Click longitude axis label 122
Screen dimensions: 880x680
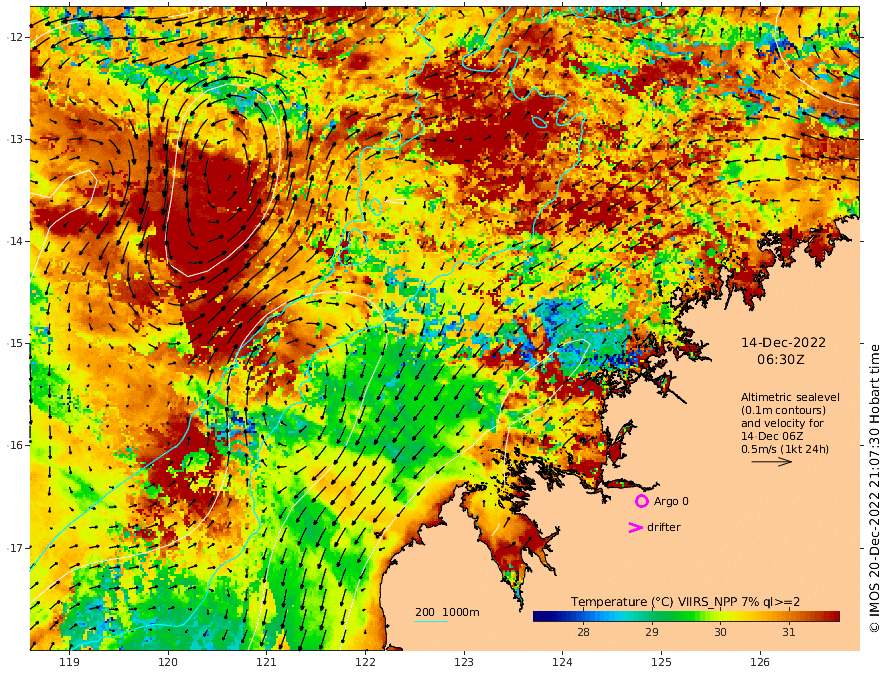point(365,662)
